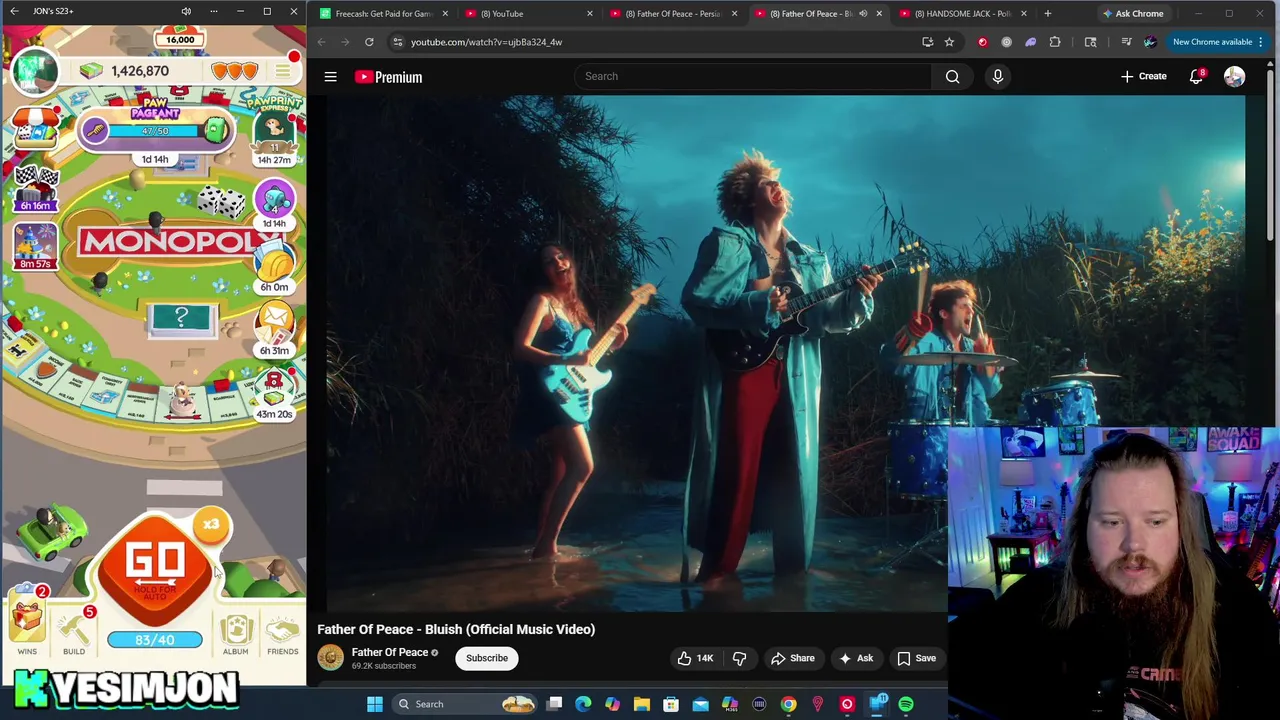View site information icon in address bar
1280x720 pixels.
pos(397,42)
